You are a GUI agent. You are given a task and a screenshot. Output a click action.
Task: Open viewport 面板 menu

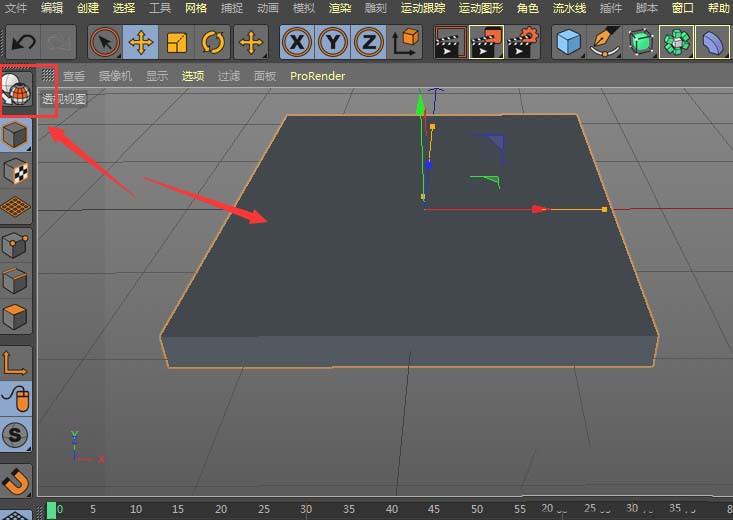tap(265, 76)
